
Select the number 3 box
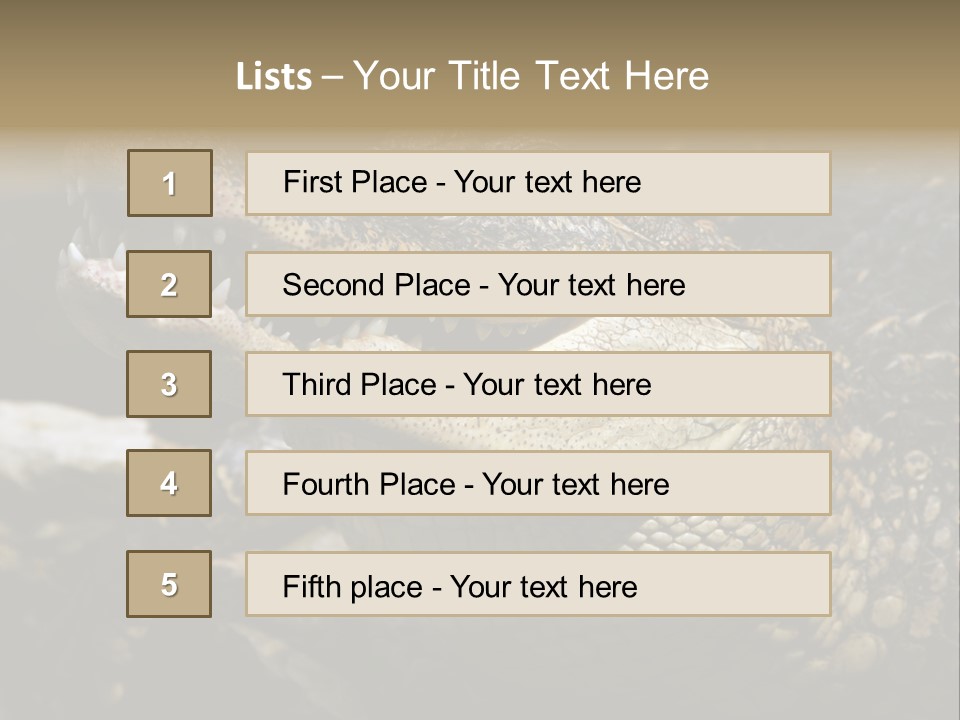coord(170,384)
